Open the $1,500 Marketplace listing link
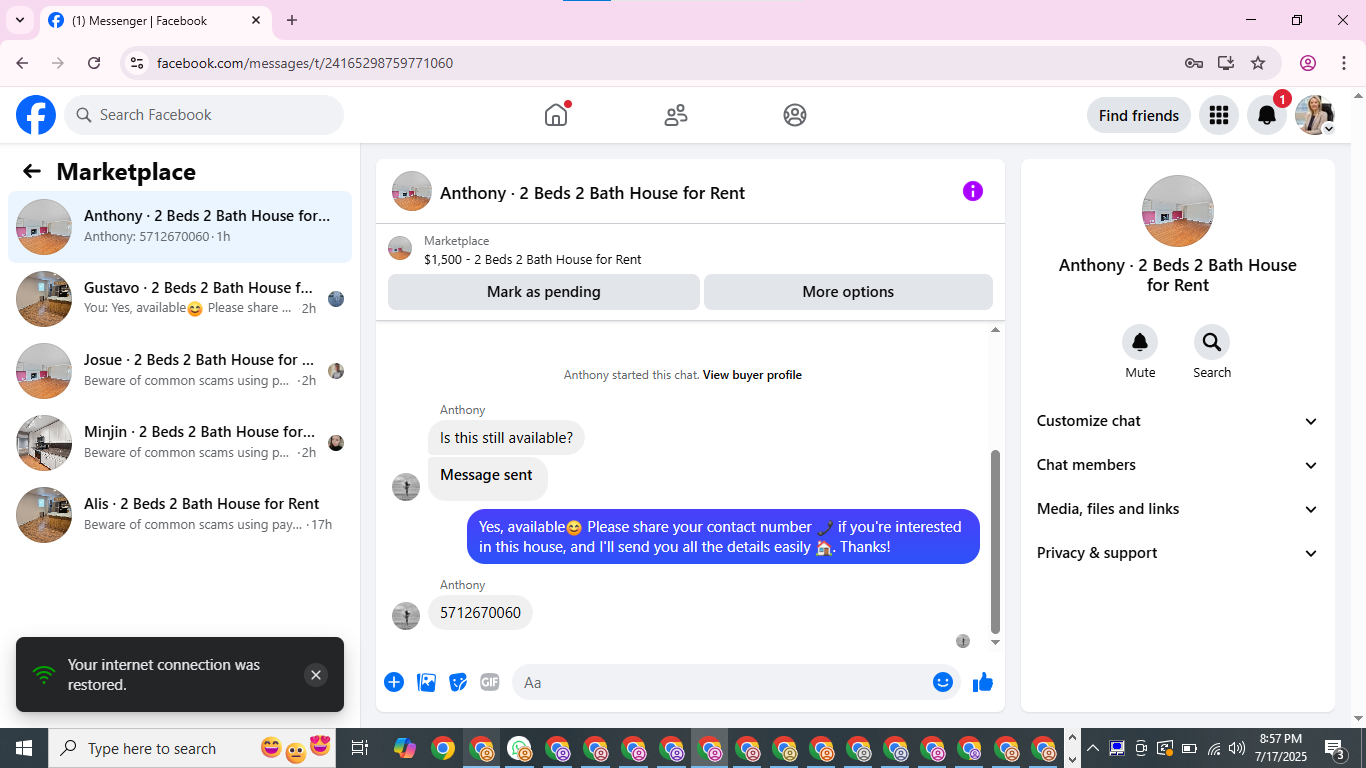Viewport: 1366px width, 768px height. 533,259
